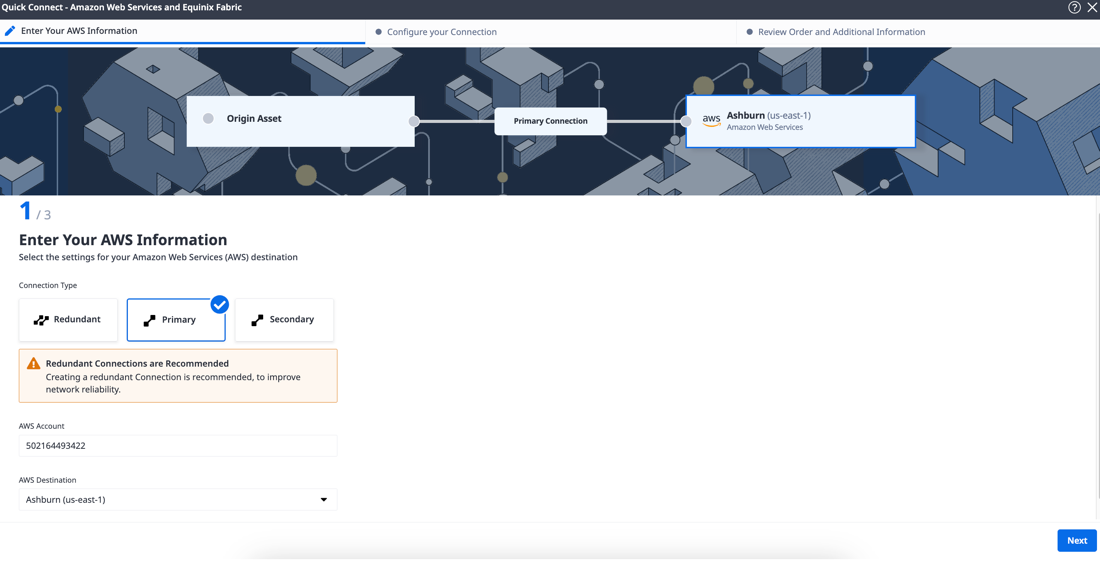1100x562 pixels.
Task: Click the Amazon Web Services subtitle in destination card
Action: pyautogui.click(x=765, y=128)
